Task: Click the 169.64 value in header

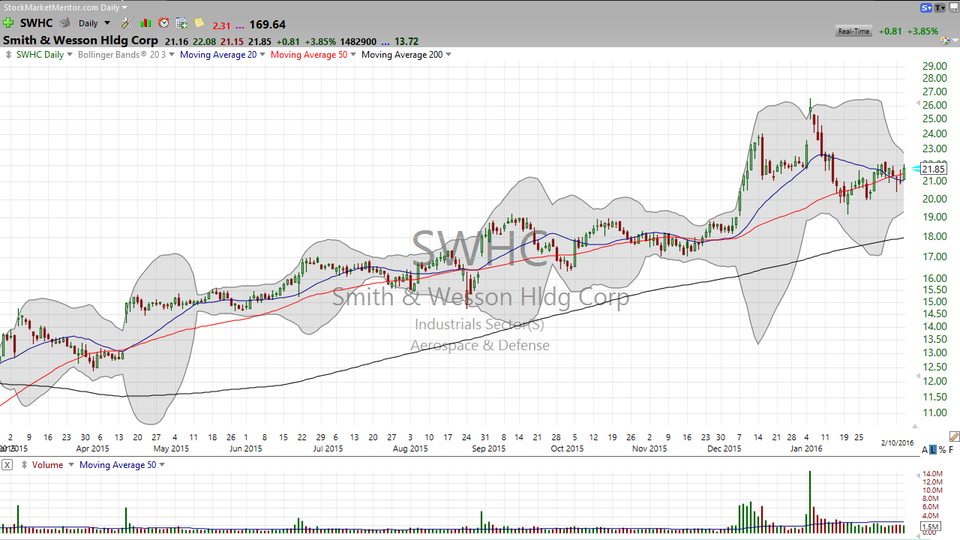Action: tap(268, 24)
